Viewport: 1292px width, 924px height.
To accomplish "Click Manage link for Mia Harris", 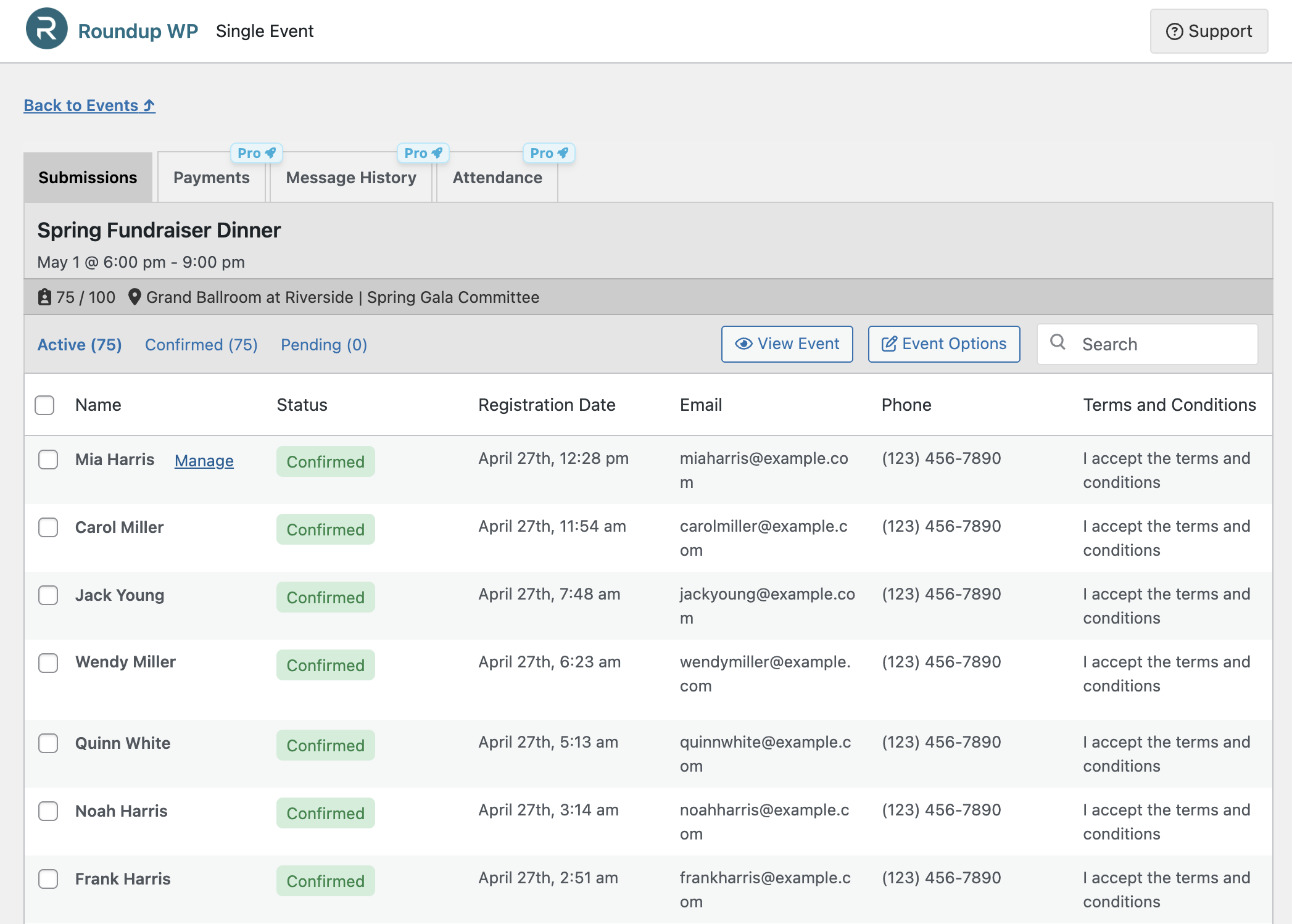I will pyautogui.click(x=204, y=461).
